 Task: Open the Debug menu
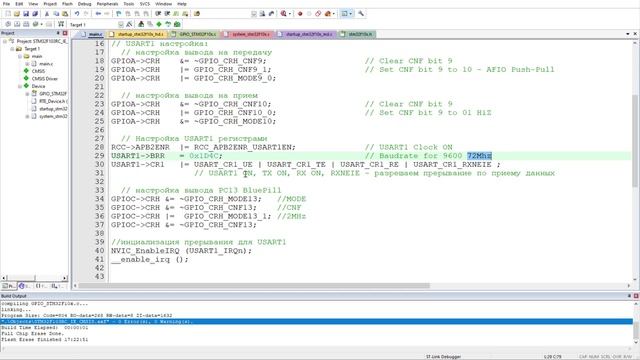[x=84, y=4]
